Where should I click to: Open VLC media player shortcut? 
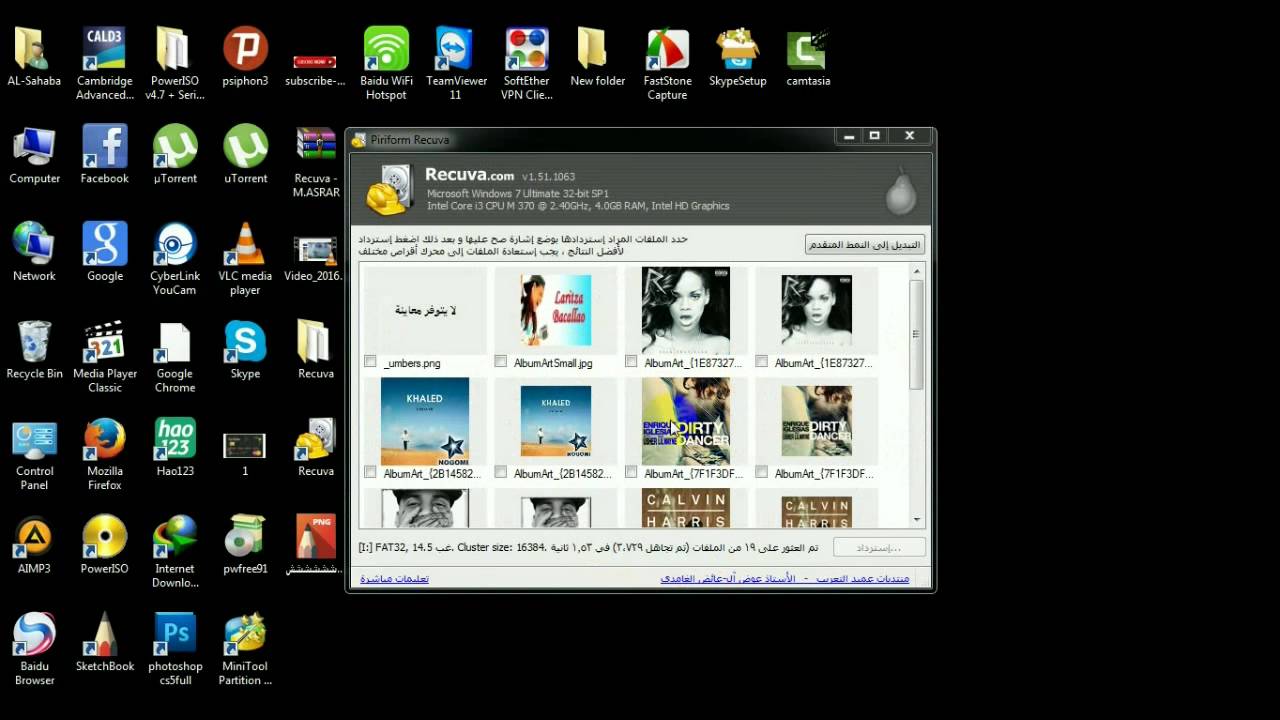tap(245, 259)
